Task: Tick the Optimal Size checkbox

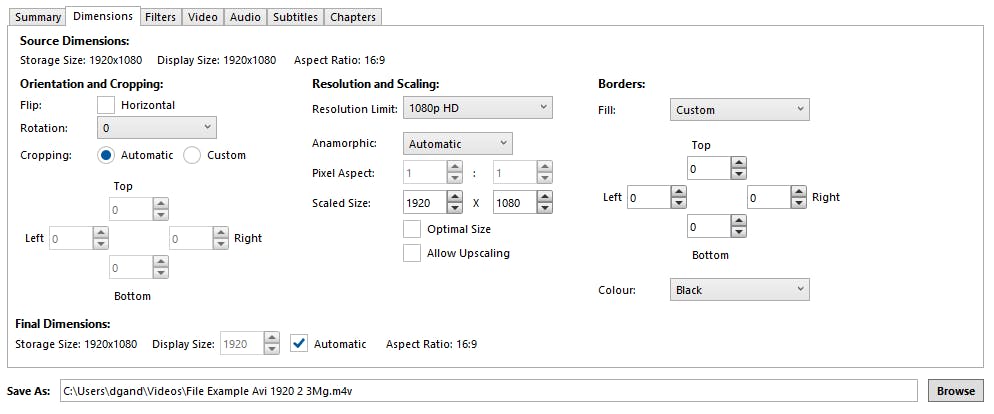Action: pyautogui.click(x=412, y=229)
